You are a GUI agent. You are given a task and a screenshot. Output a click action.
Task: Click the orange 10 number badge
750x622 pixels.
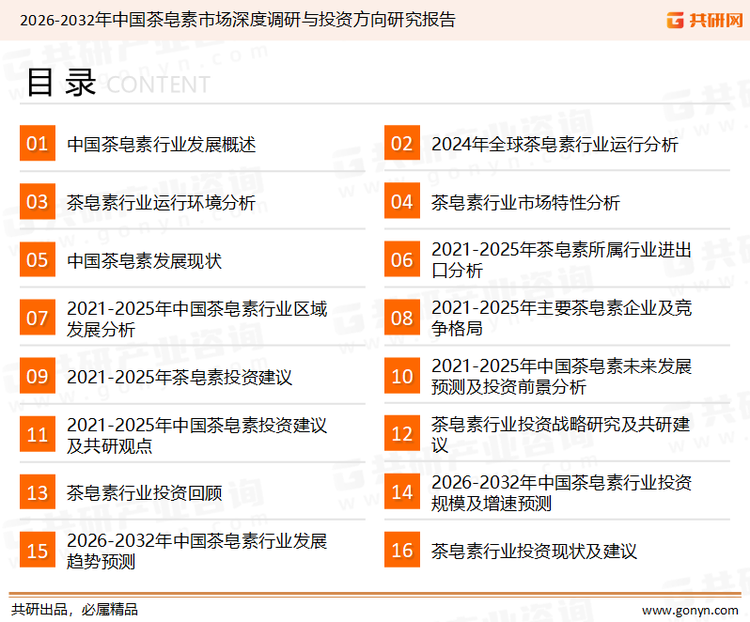tap(401, 377)
